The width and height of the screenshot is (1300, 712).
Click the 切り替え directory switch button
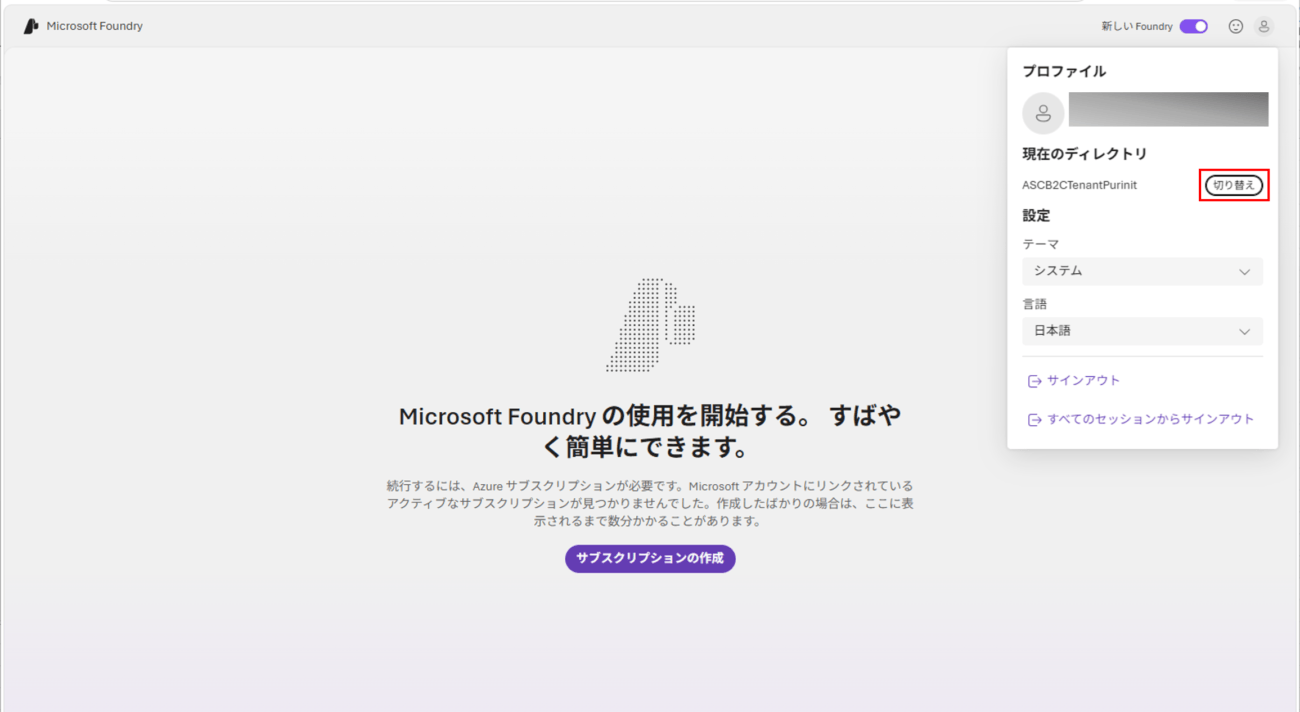[1234, 185]
